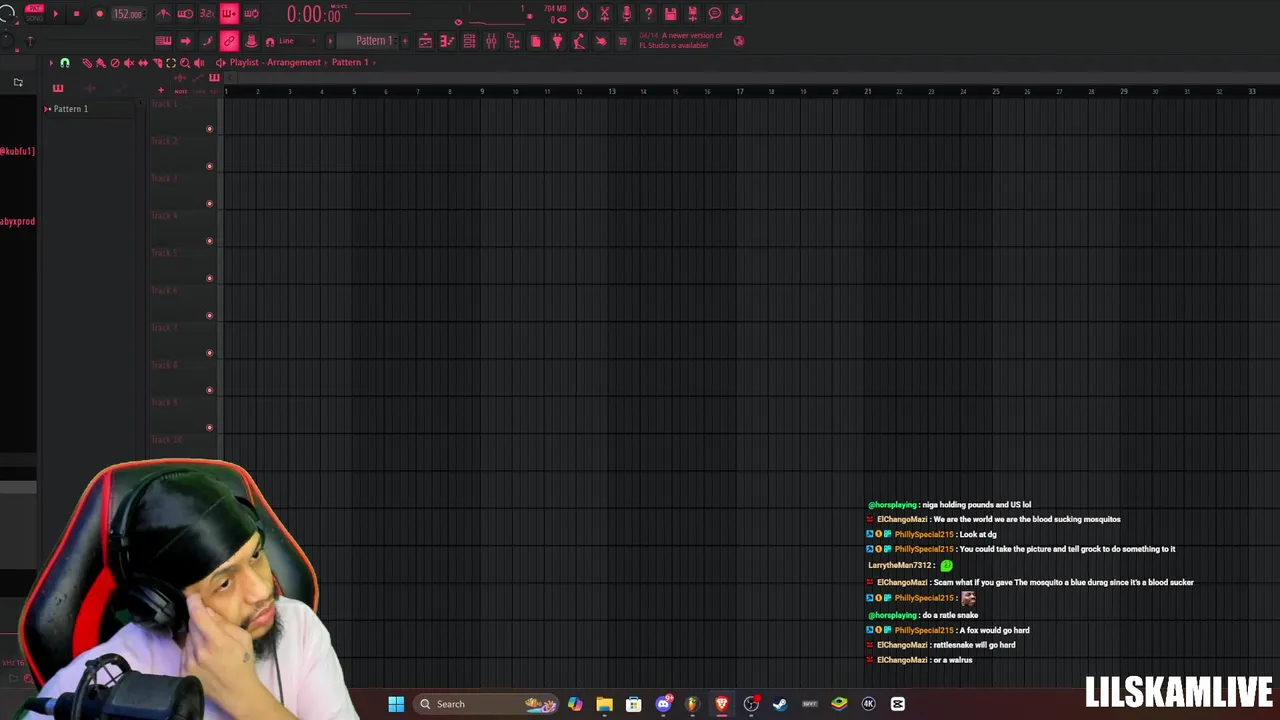
Task: Open the tempo tapper icon
Action: (579, 41)
